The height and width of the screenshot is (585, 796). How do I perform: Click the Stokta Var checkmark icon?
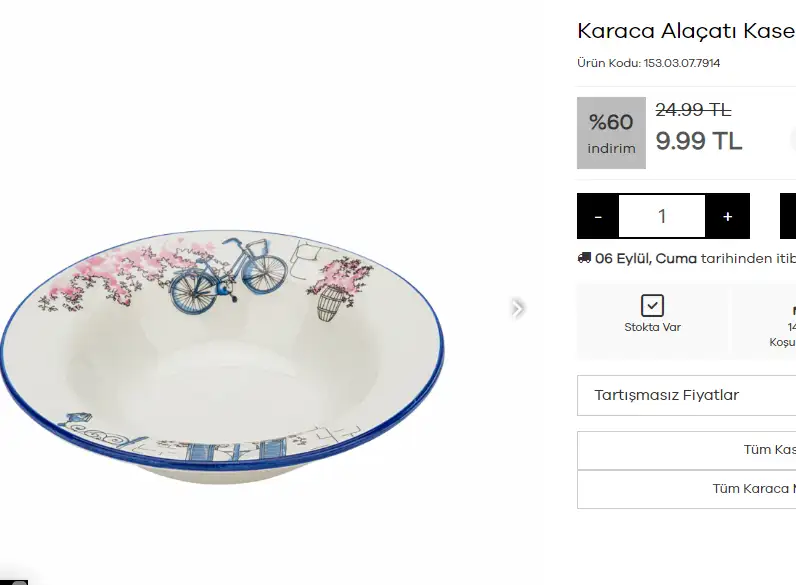click(x=652, y=305)
